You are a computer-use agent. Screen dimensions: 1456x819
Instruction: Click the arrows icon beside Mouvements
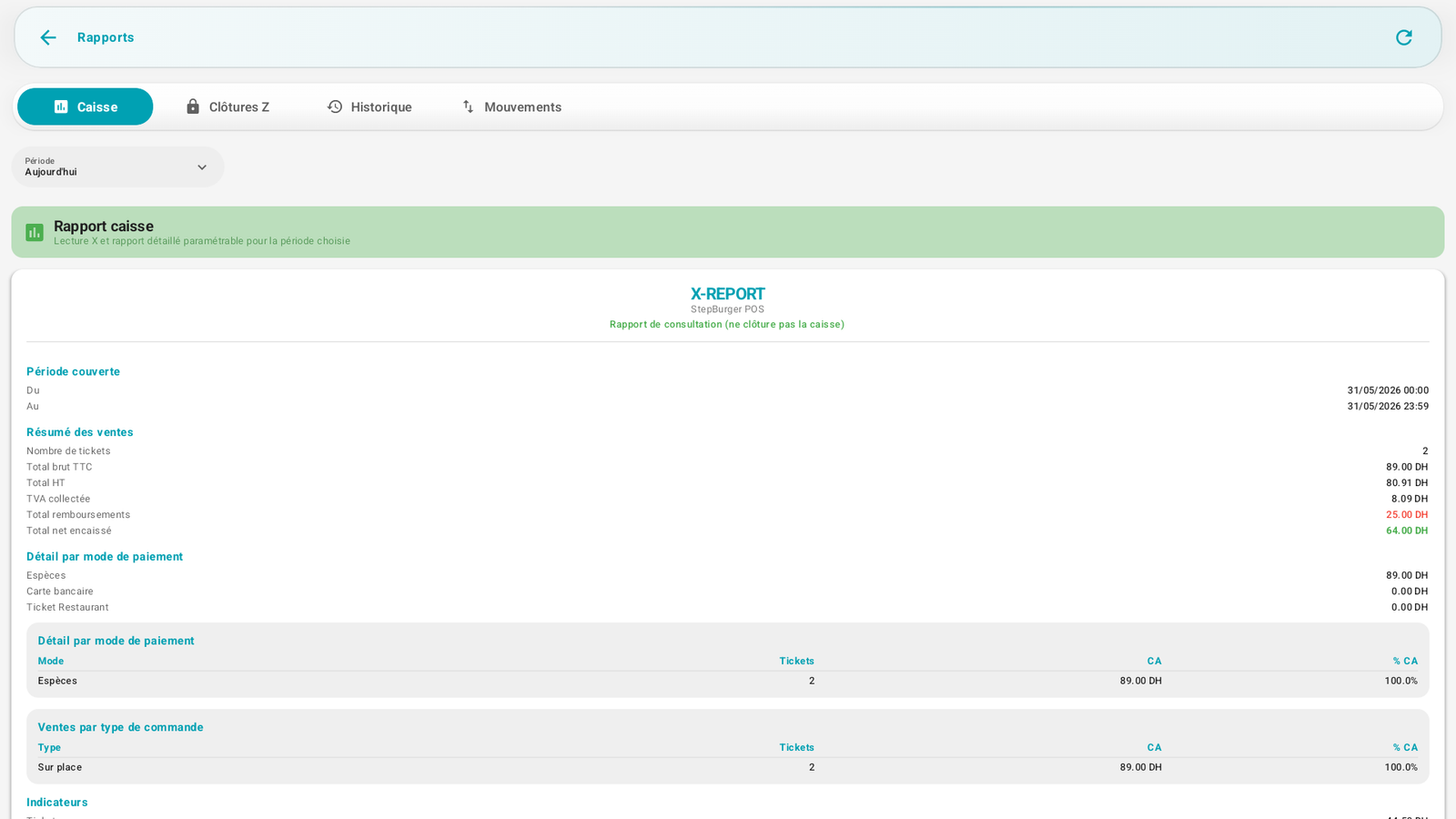(x=468, y=106)
